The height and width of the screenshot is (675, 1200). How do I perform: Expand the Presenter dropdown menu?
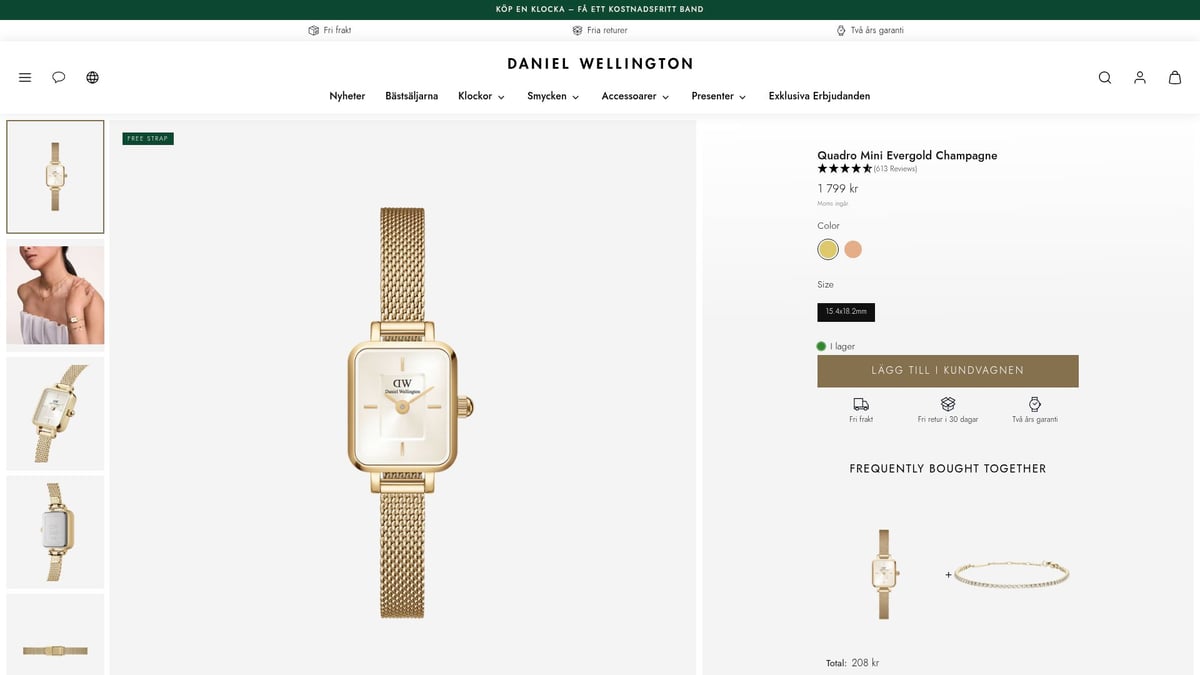[x=719, y=96]
